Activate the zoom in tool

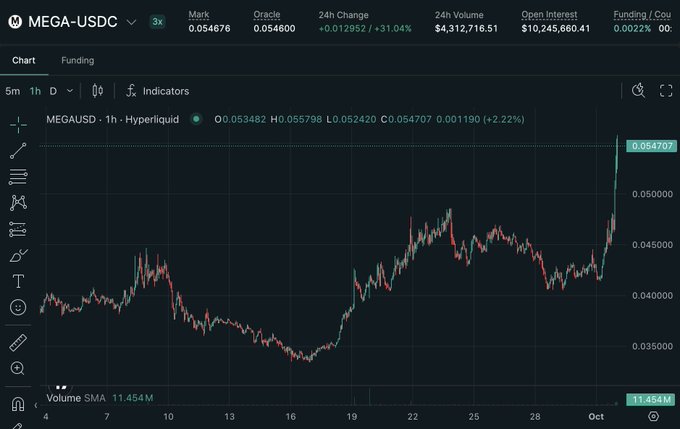(18, 368)
